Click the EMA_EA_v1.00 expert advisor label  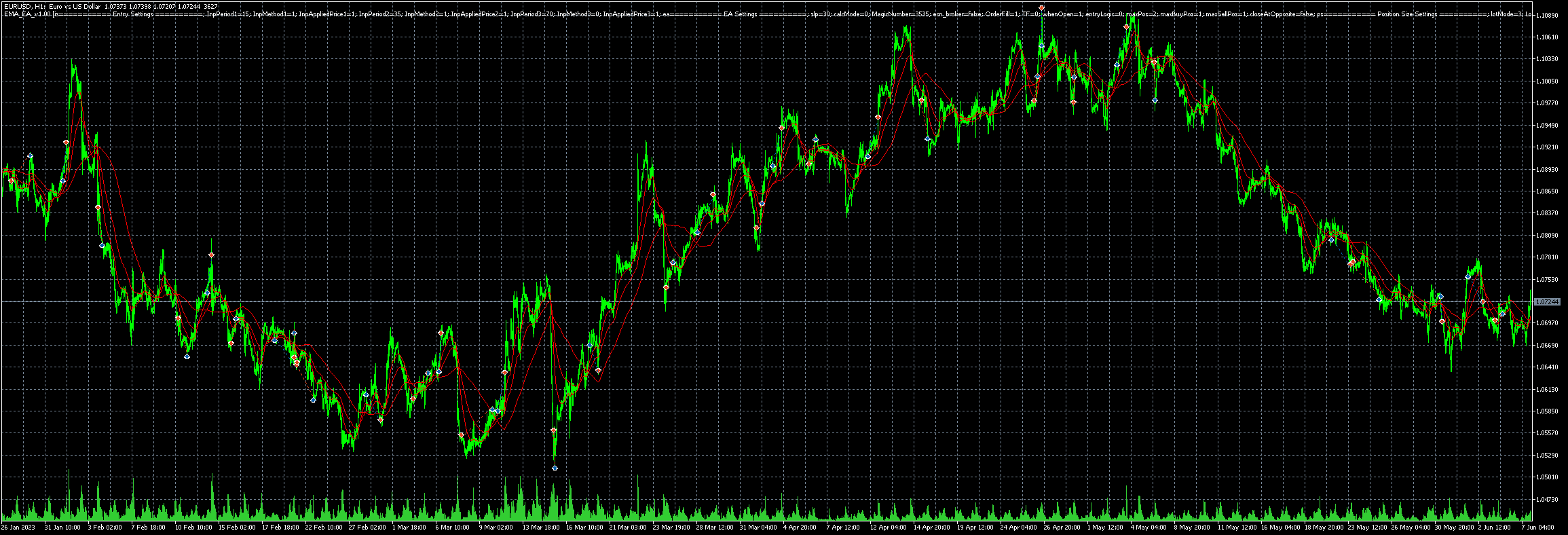click(27, 14)
